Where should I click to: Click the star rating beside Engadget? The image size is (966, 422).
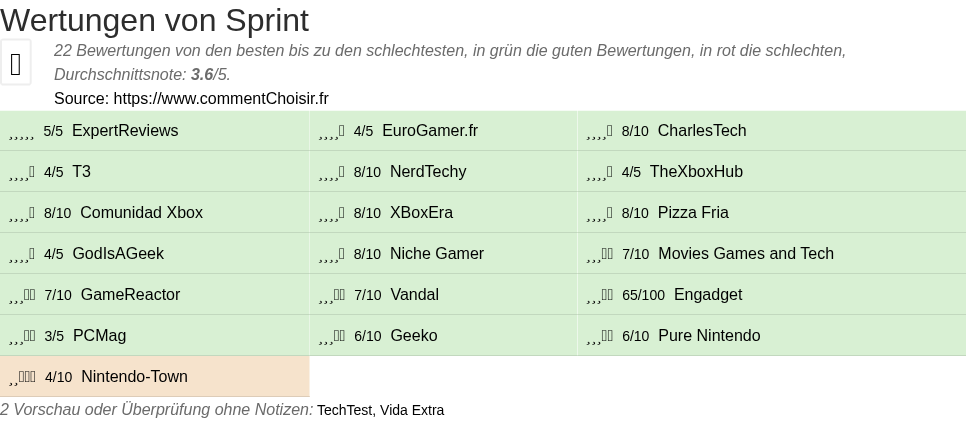tap(600, 296)
